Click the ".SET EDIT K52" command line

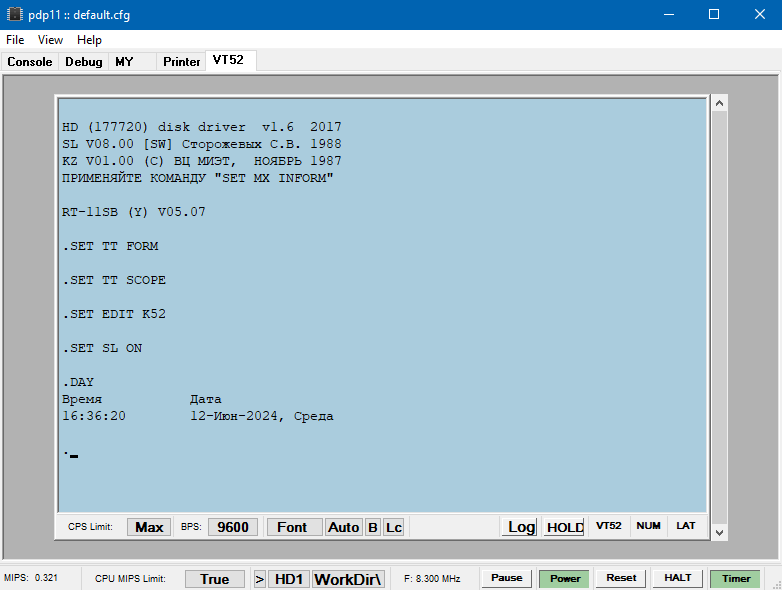click(x=114, y=314)
